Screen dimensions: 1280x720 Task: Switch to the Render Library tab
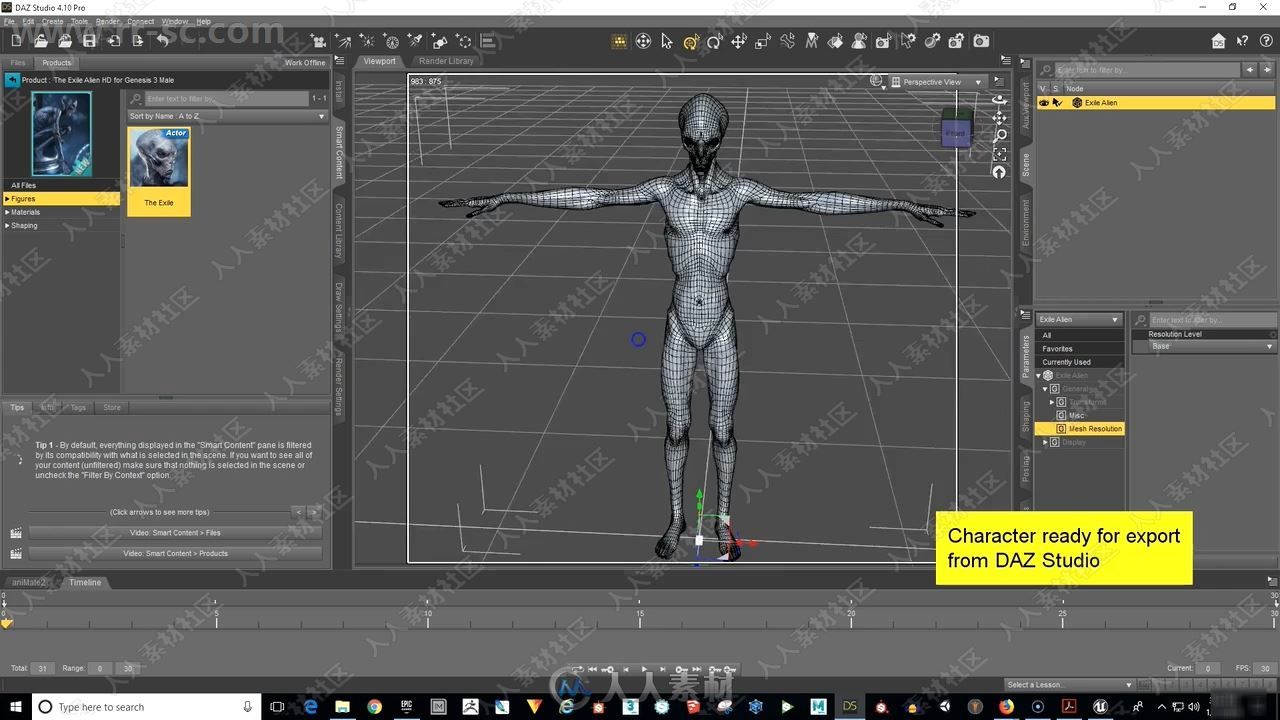[x=446, y=61]
